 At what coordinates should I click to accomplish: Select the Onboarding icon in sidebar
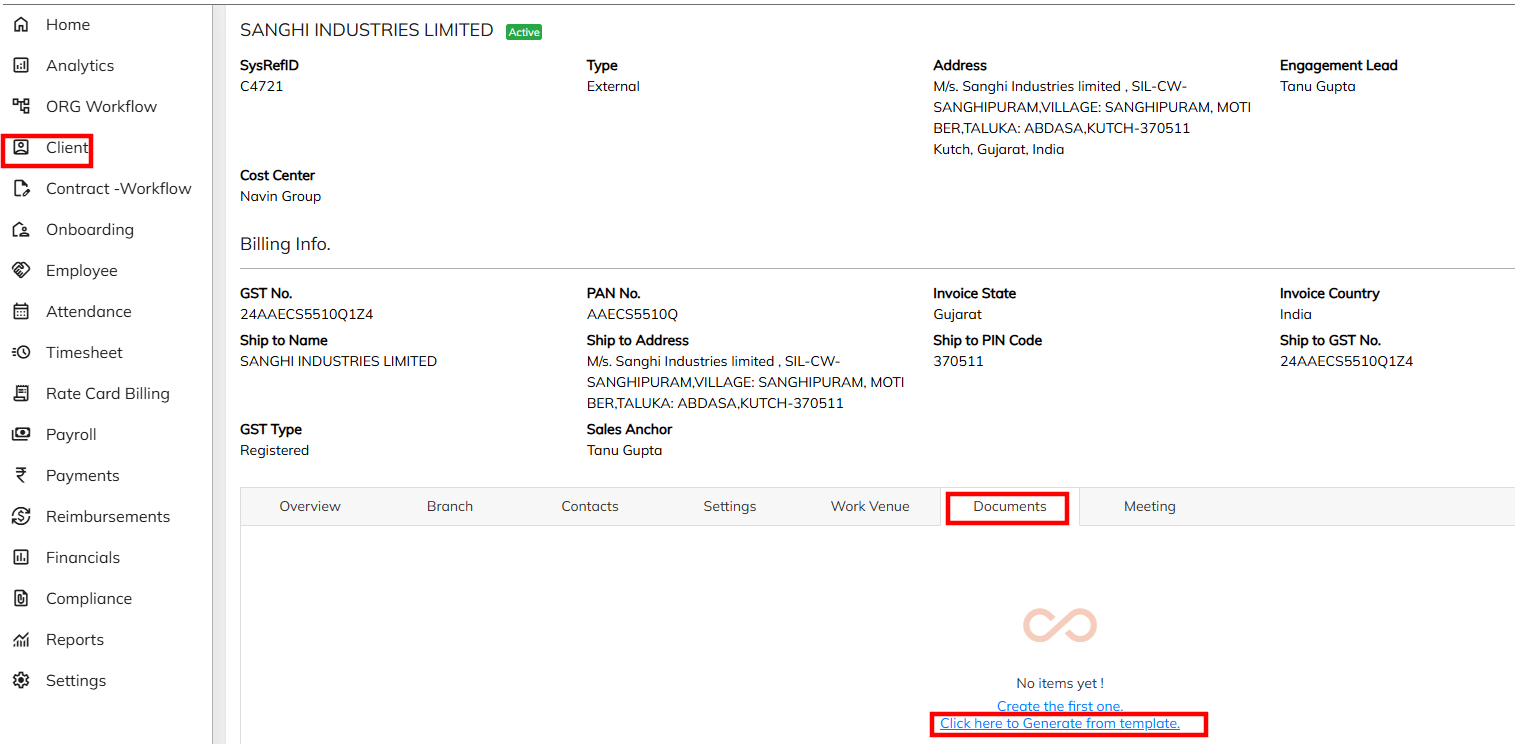[21, 229]
